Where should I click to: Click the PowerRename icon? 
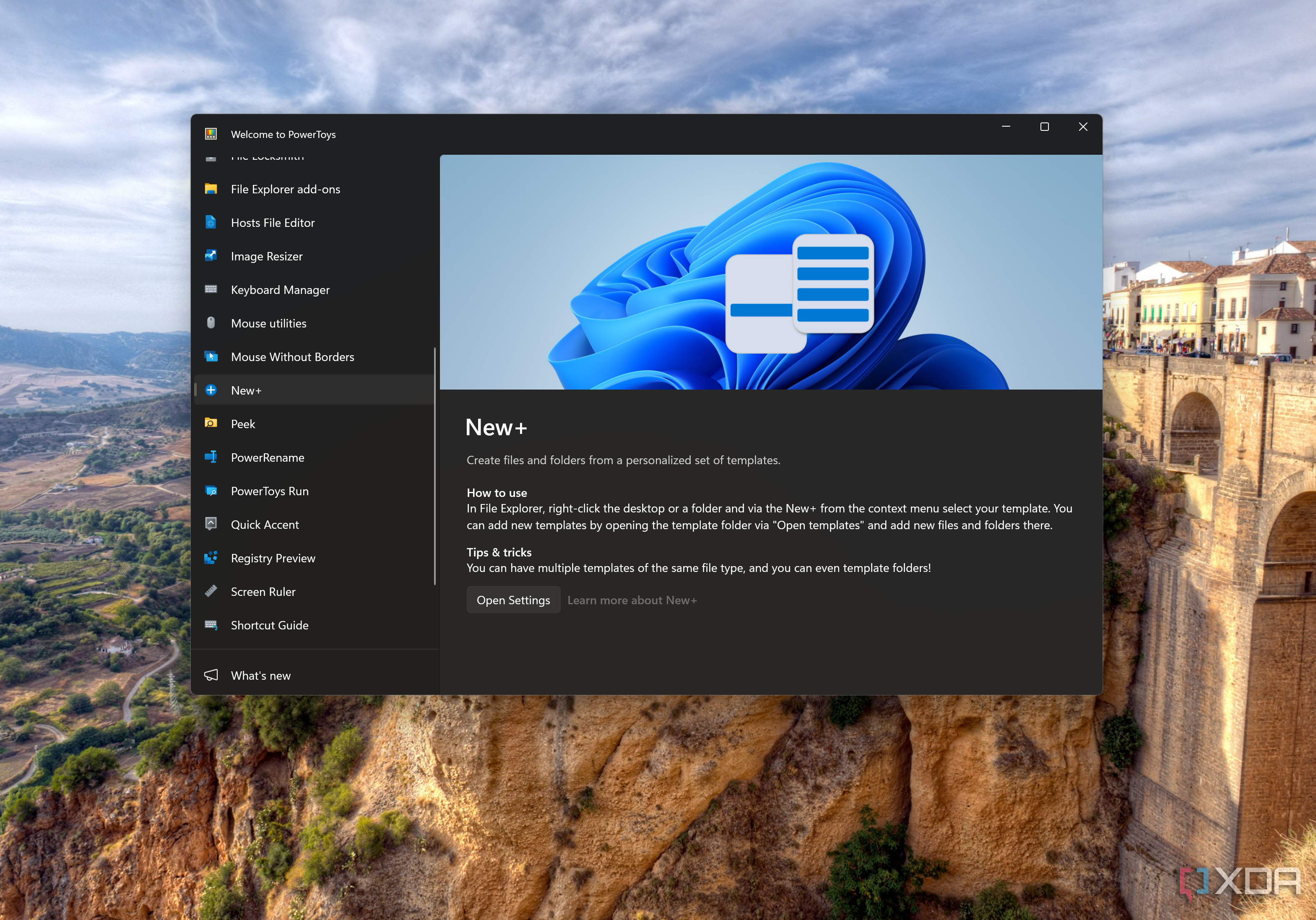click(x=211, y=457)
